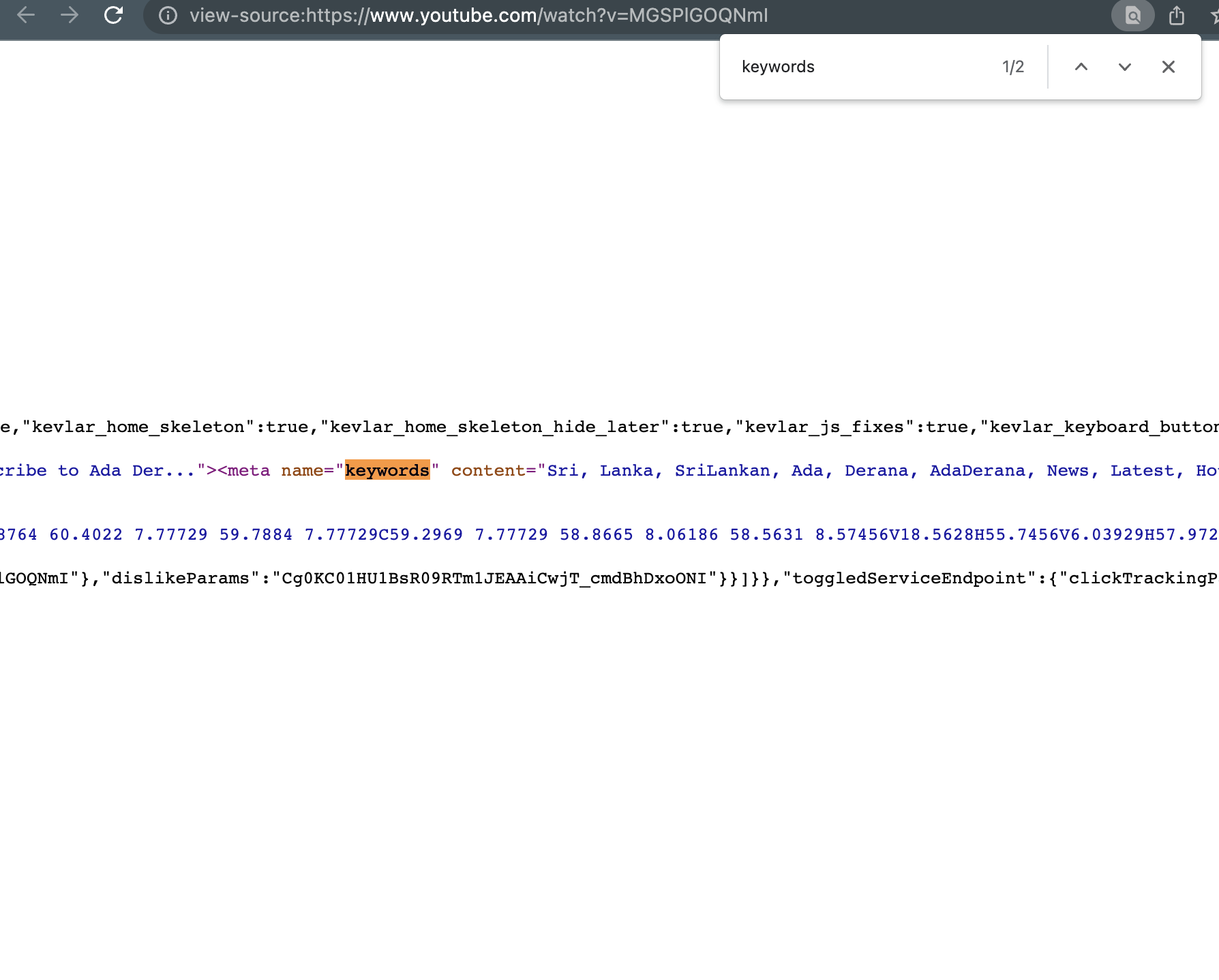Click 'name=' attribute in source

pyautogui.click(x=307, y=470)
